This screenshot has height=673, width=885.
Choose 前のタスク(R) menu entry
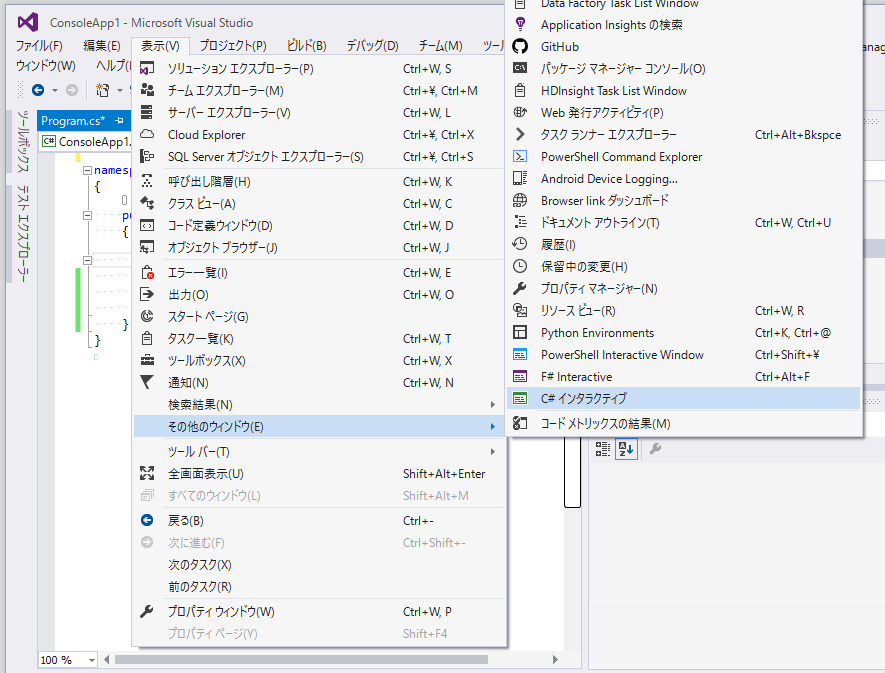click(319, 587)
